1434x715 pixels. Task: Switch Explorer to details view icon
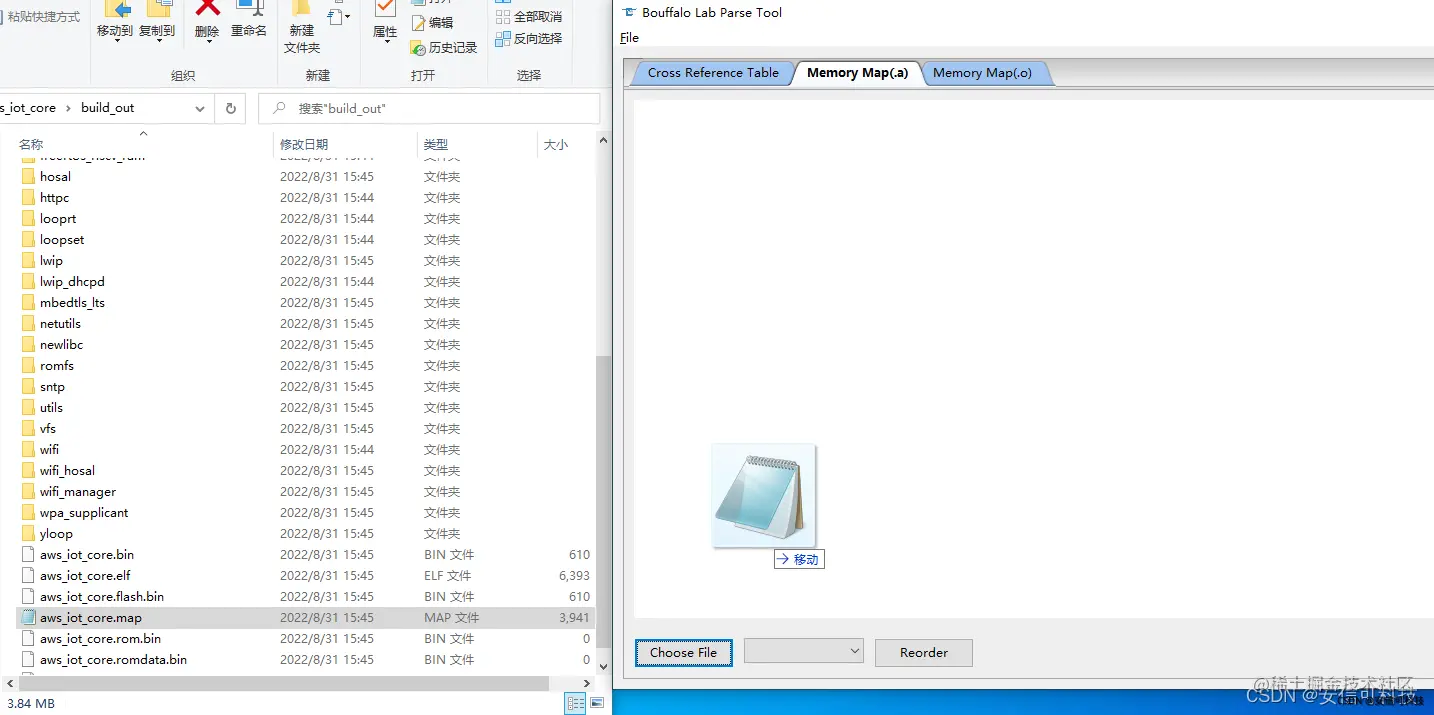(x=575, y=704)
